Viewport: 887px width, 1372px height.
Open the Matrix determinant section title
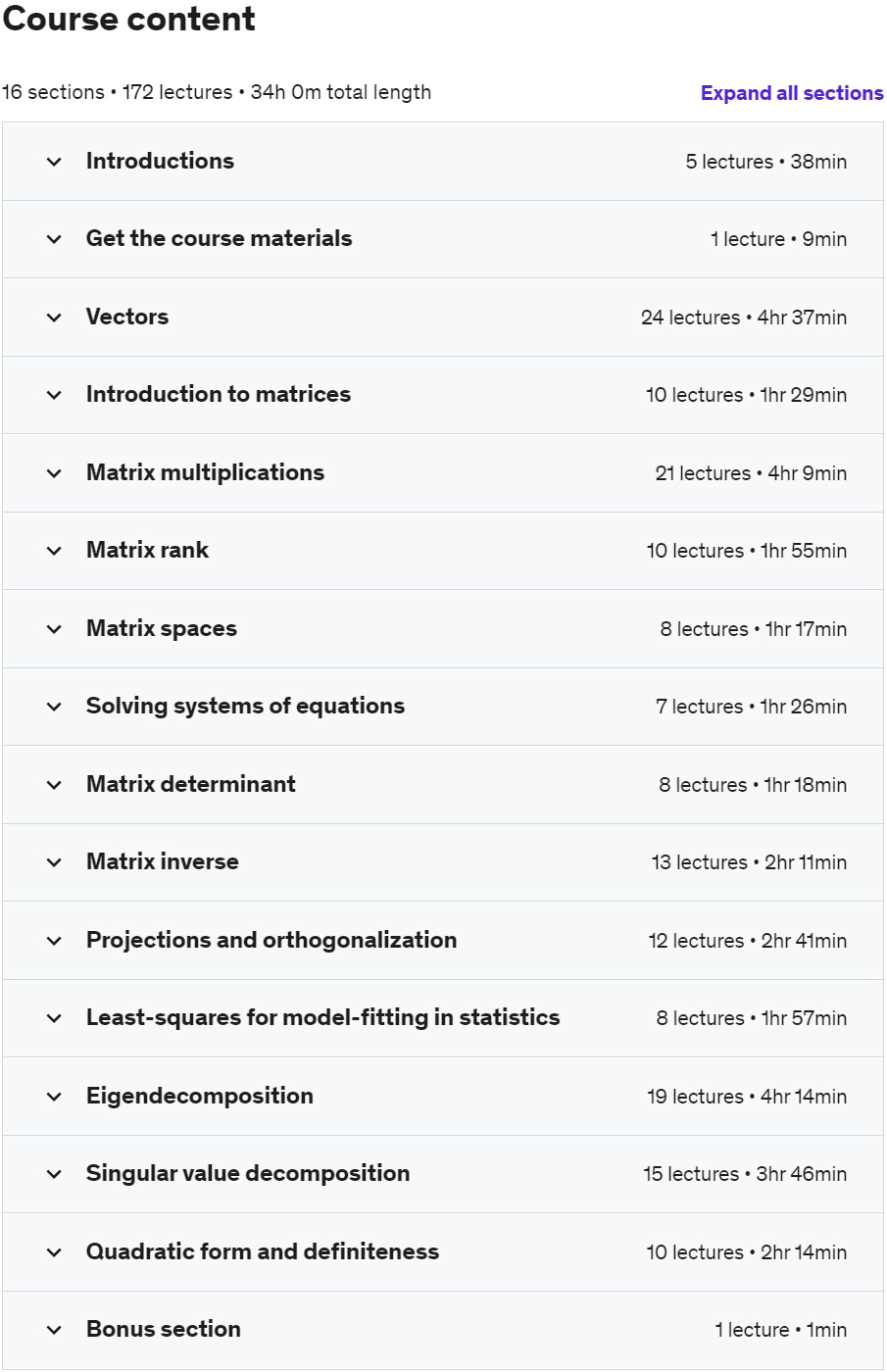click(x=190, y=784)
